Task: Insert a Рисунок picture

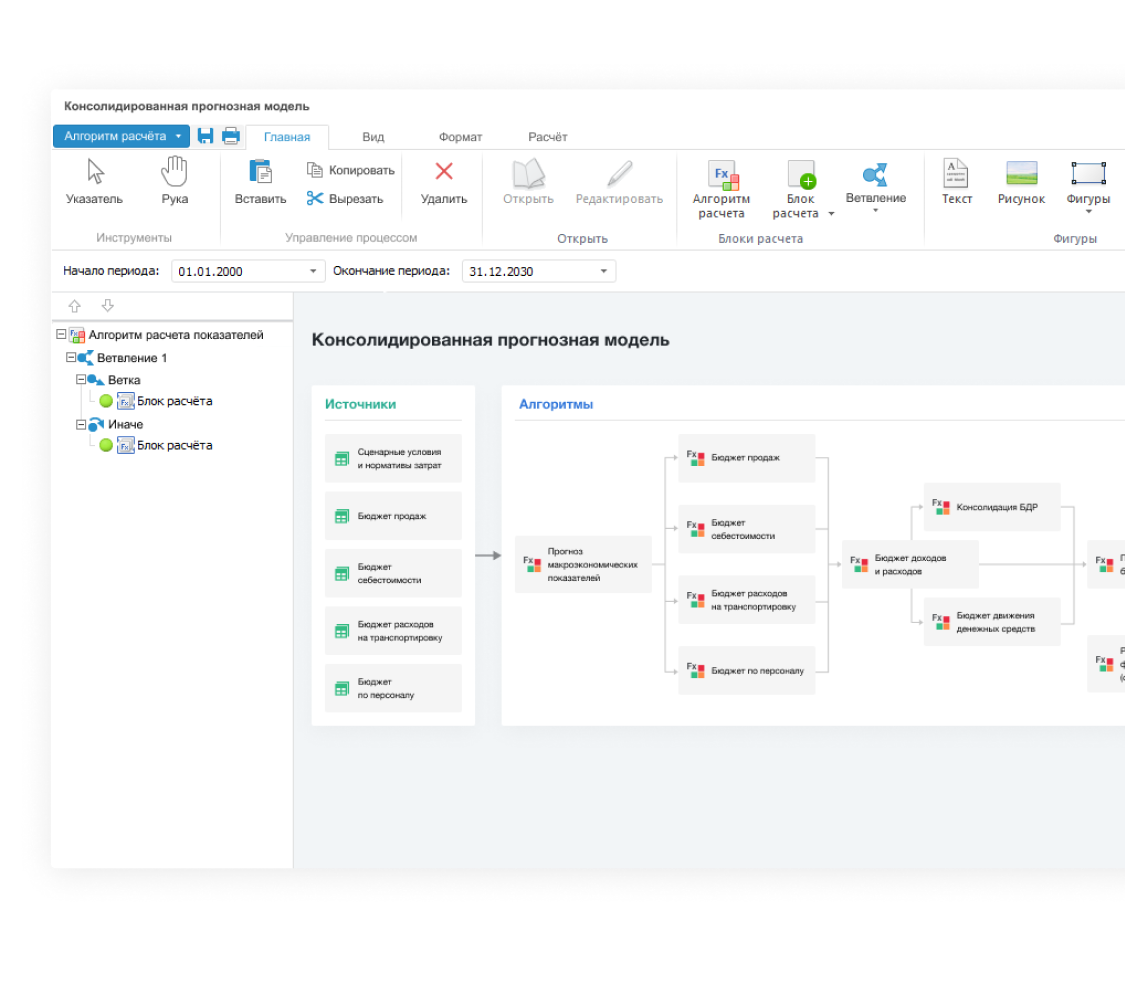Action: pos(1021,182)
